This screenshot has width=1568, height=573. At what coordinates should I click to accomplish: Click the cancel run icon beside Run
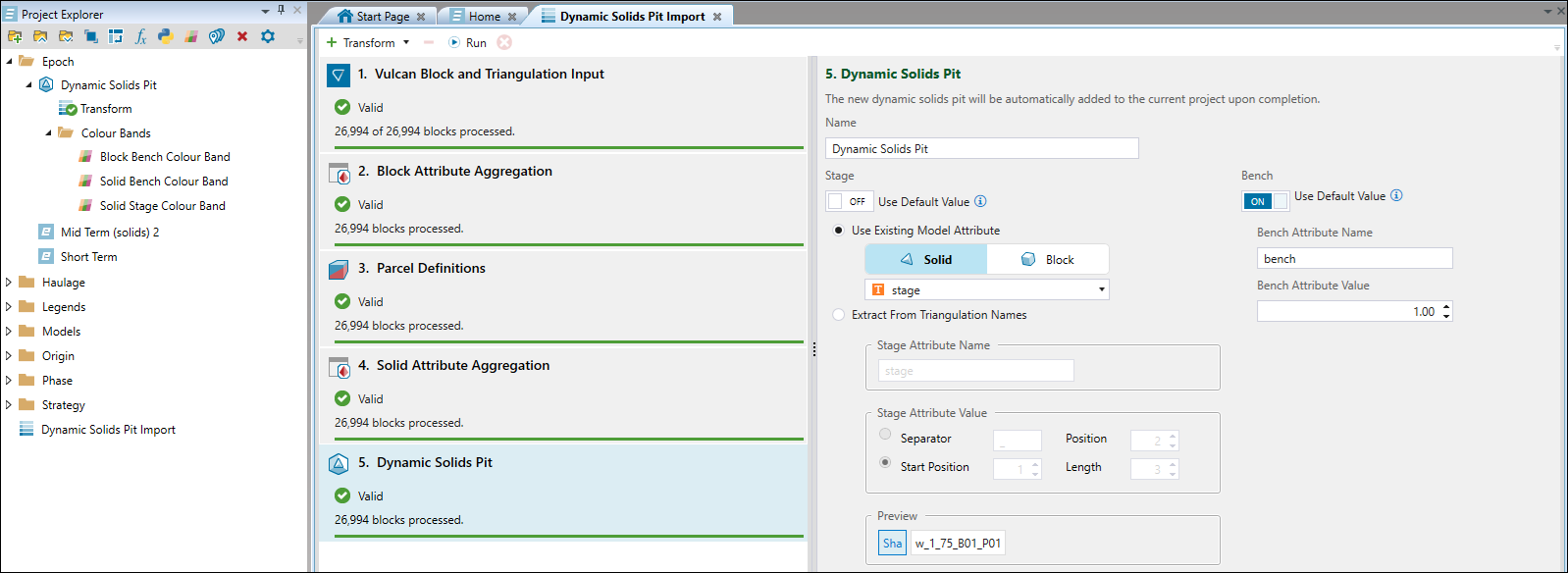click(504, 42)
